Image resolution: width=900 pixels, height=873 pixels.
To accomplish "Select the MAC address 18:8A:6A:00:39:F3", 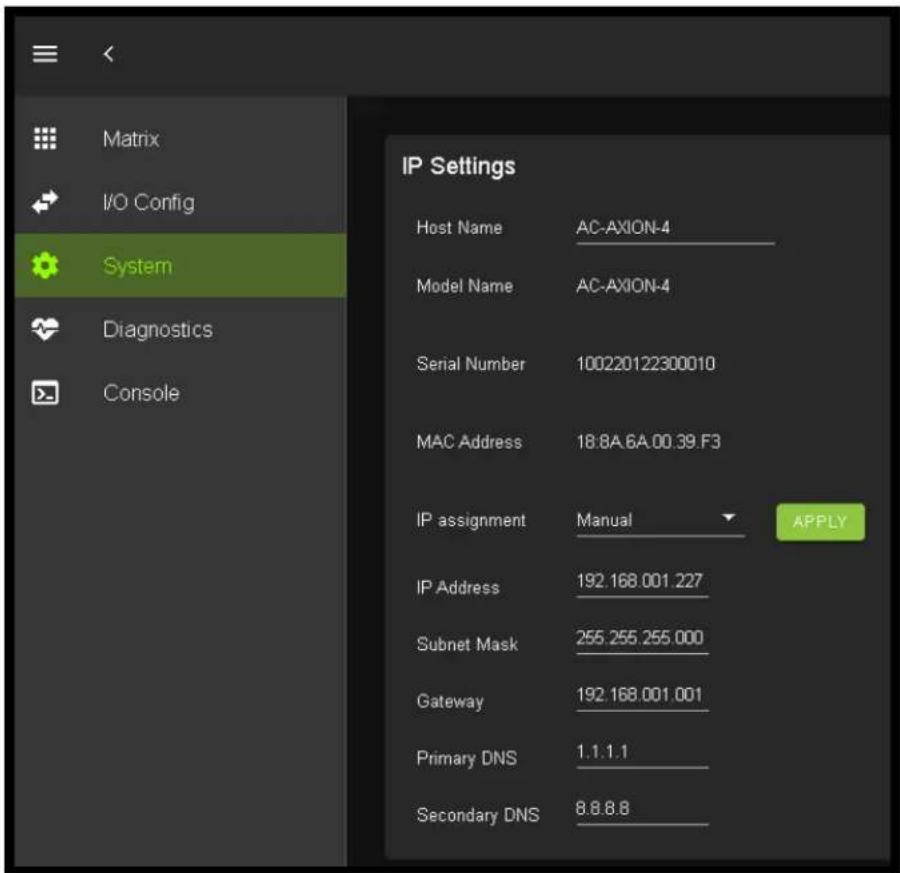I will pyautogui.click(x=648, y=441).
